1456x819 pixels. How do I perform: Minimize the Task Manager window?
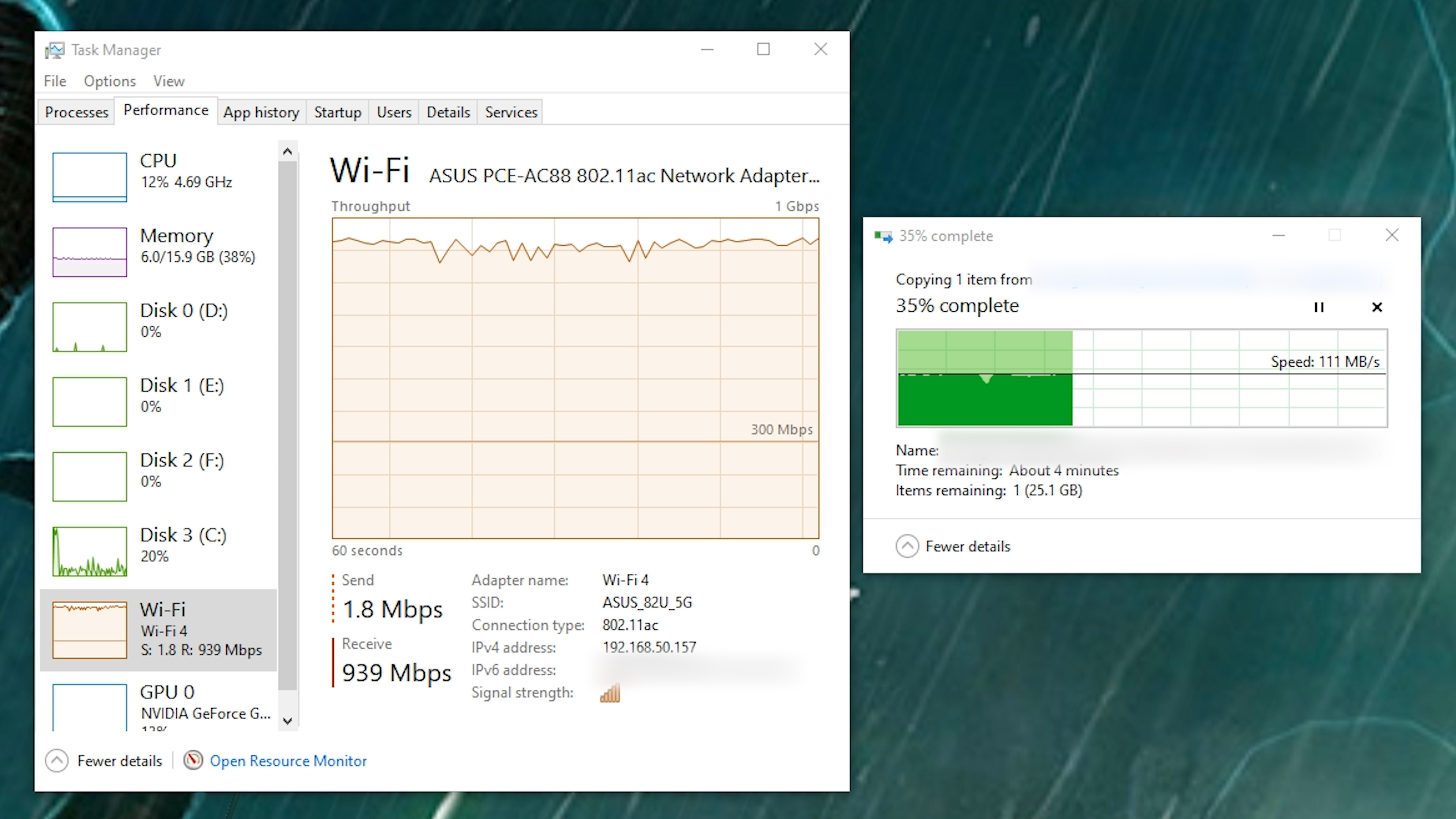pyautogui.click(x=707, y=50)
